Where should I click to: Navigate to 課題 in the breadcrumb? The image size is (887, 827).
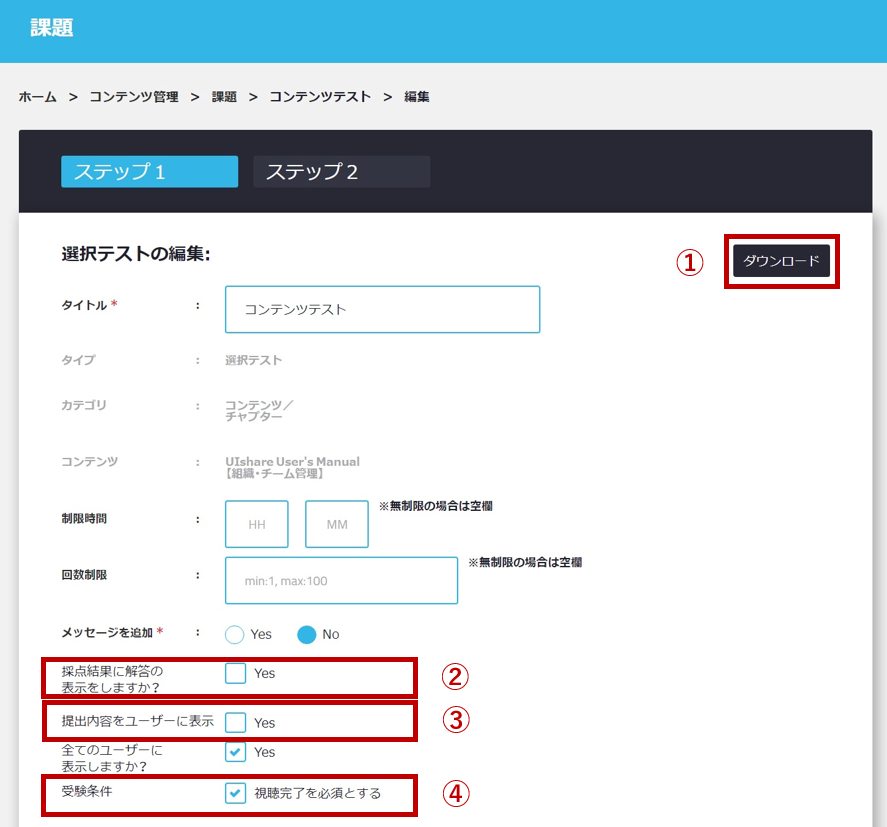(224, 97)
